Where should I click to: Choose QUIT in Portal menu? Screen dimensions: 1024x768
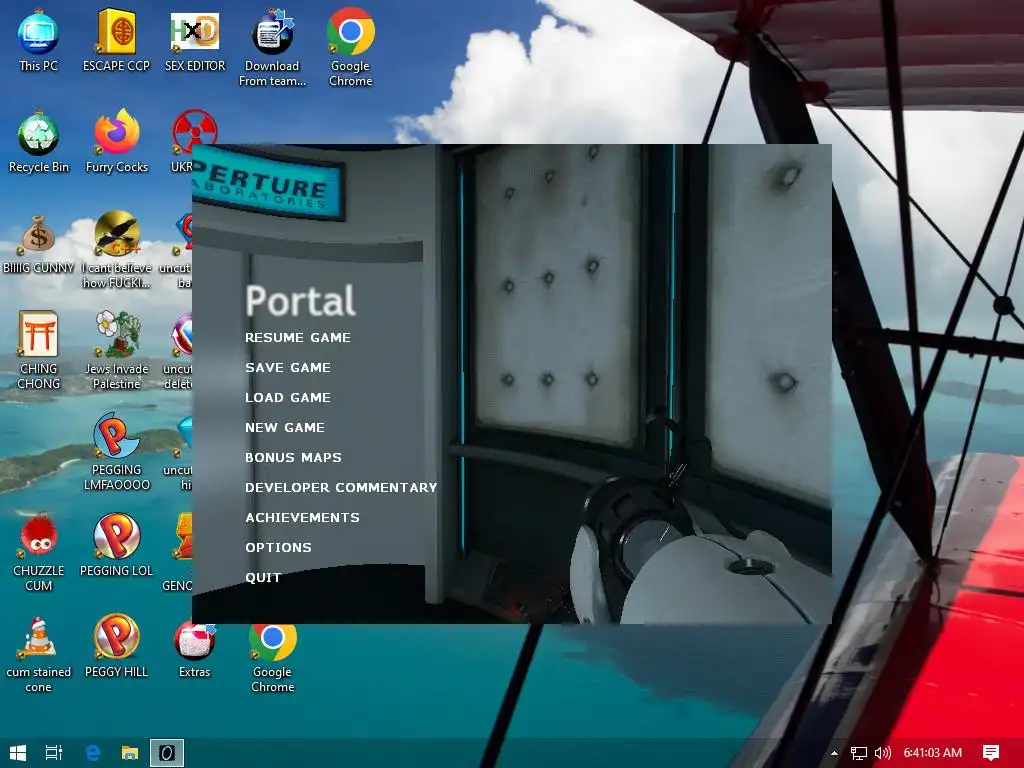click(x=263, y=578)
